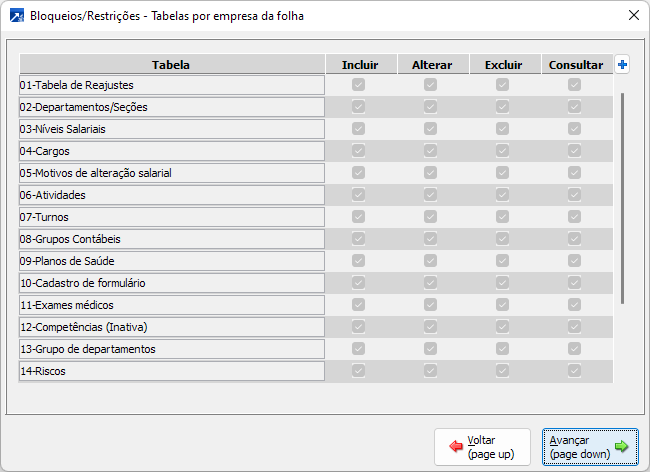Screen dimensions: 650x472
Task: Select the 11-Exames médicos row field
Action: [x=172, y=305]
